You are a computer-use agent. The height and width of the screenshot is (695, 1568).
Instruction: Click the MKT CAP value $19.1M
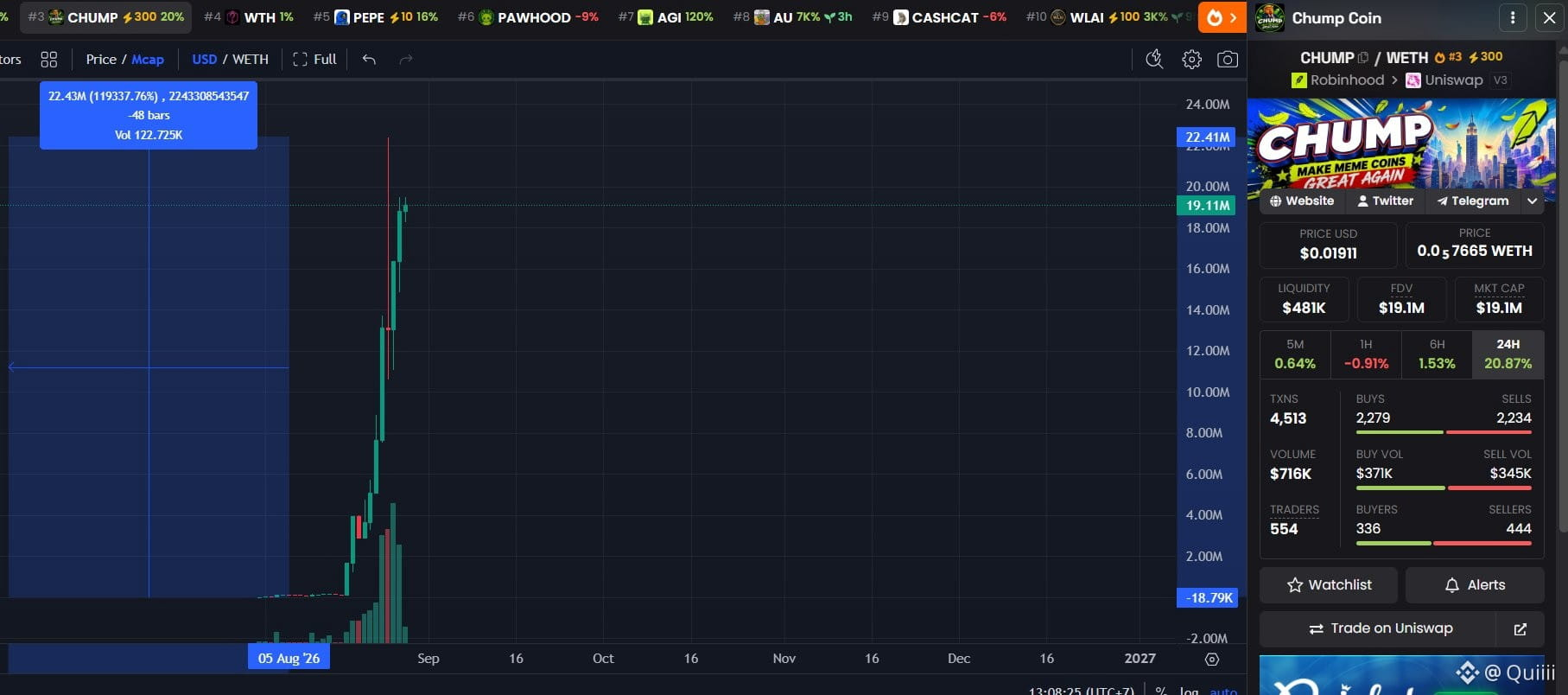click(1499, 308)
